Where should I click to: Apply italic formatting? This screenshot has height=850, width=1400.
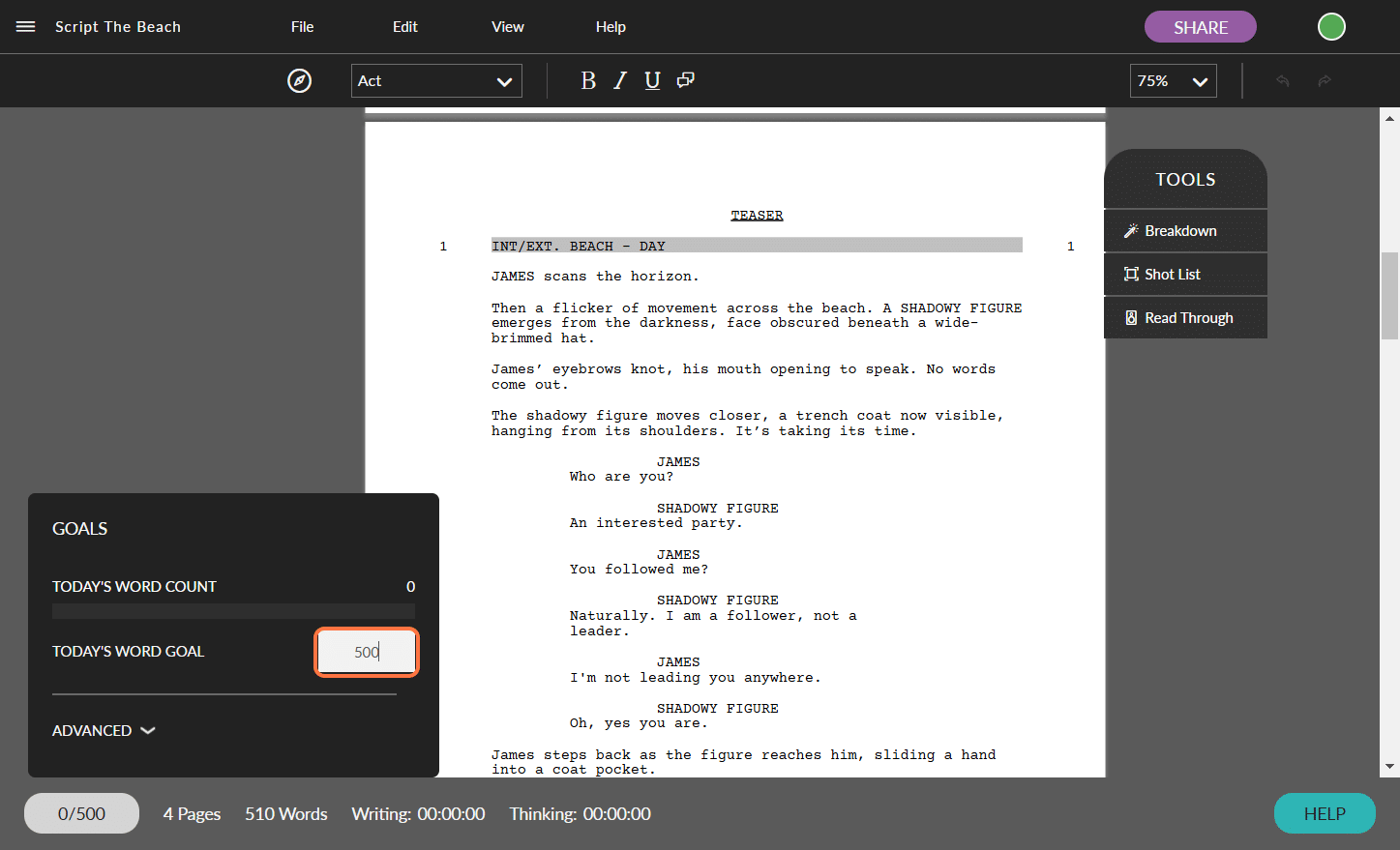619,80
